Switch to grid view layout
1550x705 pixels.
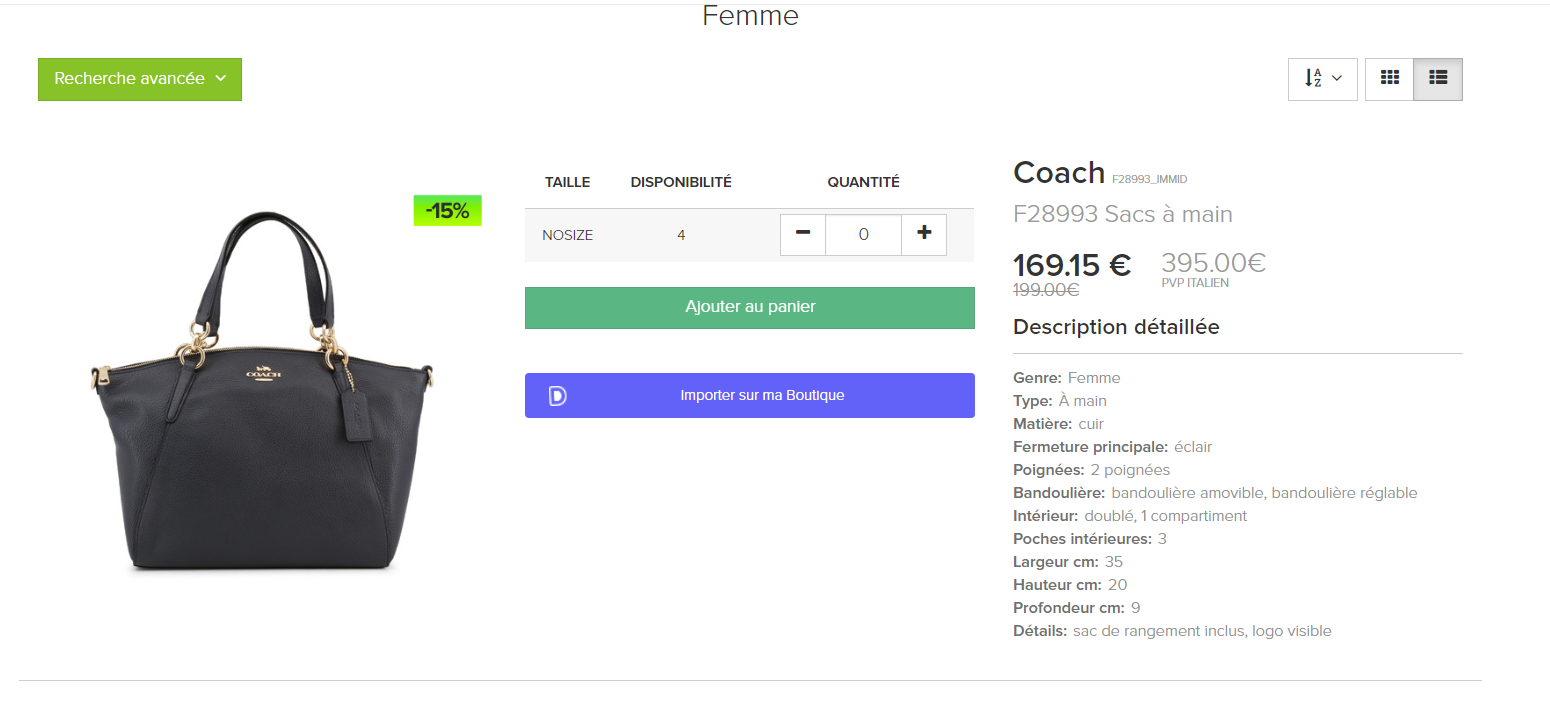(x=1389, y=78)
